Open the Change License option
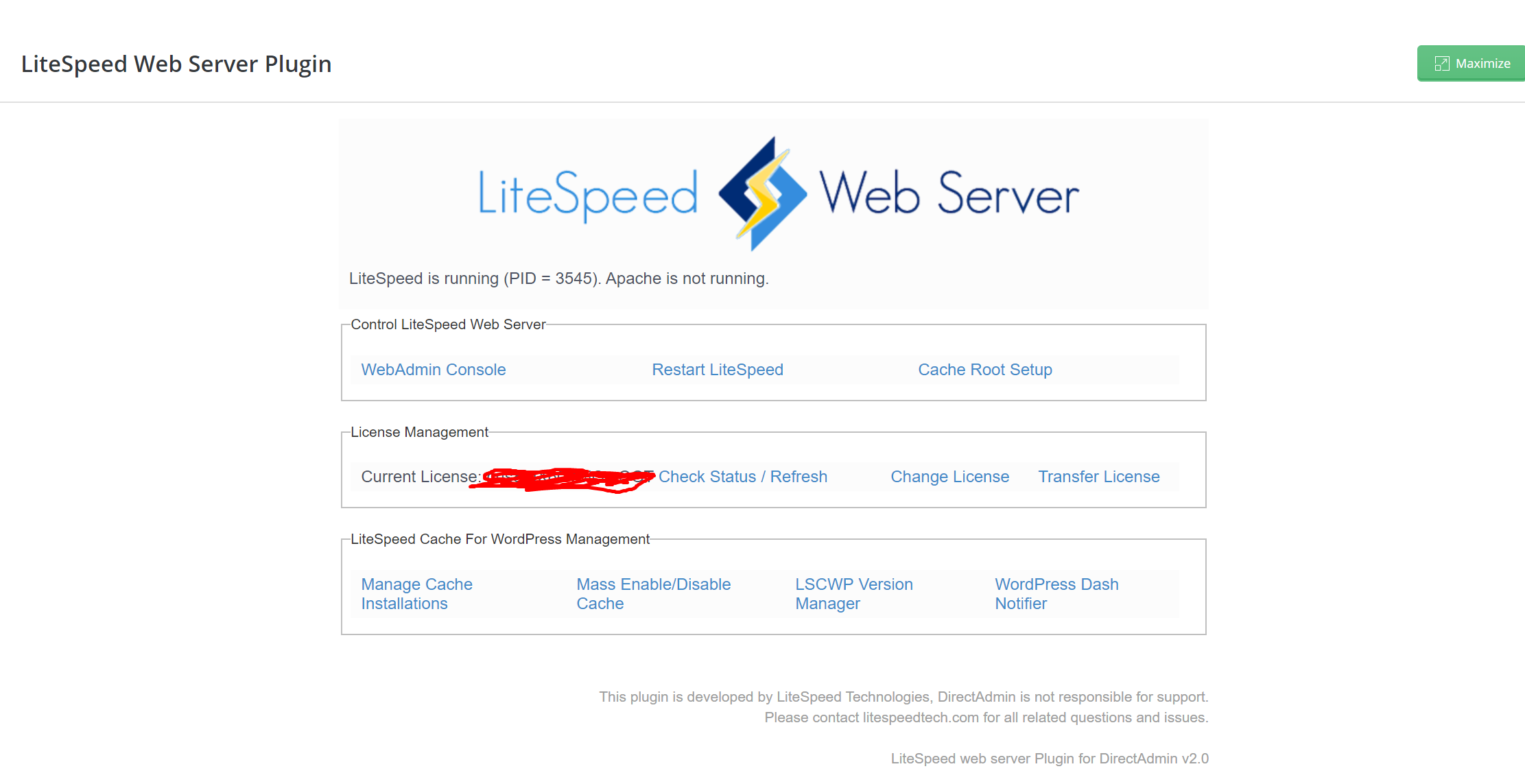Viewport: 1525px width, 784px height. pos(950,476)
